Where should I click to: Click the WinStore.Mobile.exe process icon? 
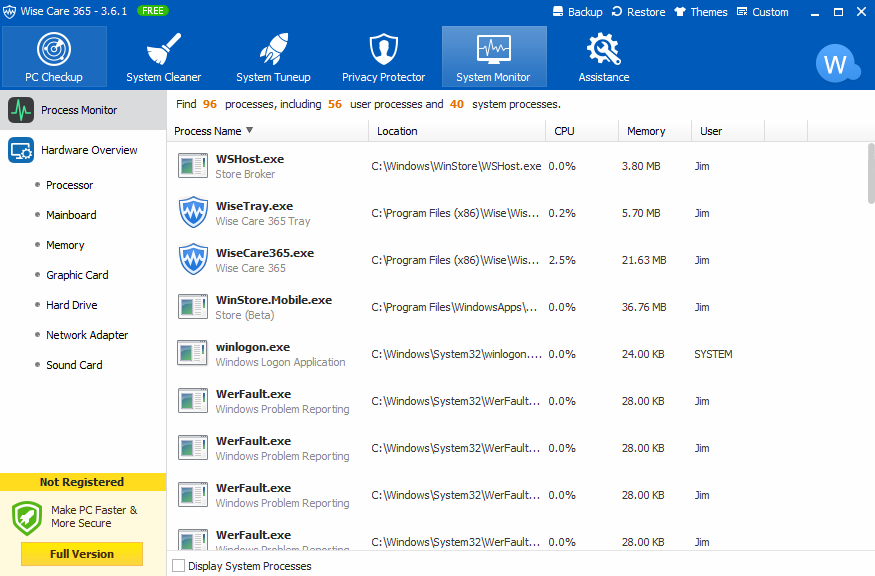coord(193,306)
